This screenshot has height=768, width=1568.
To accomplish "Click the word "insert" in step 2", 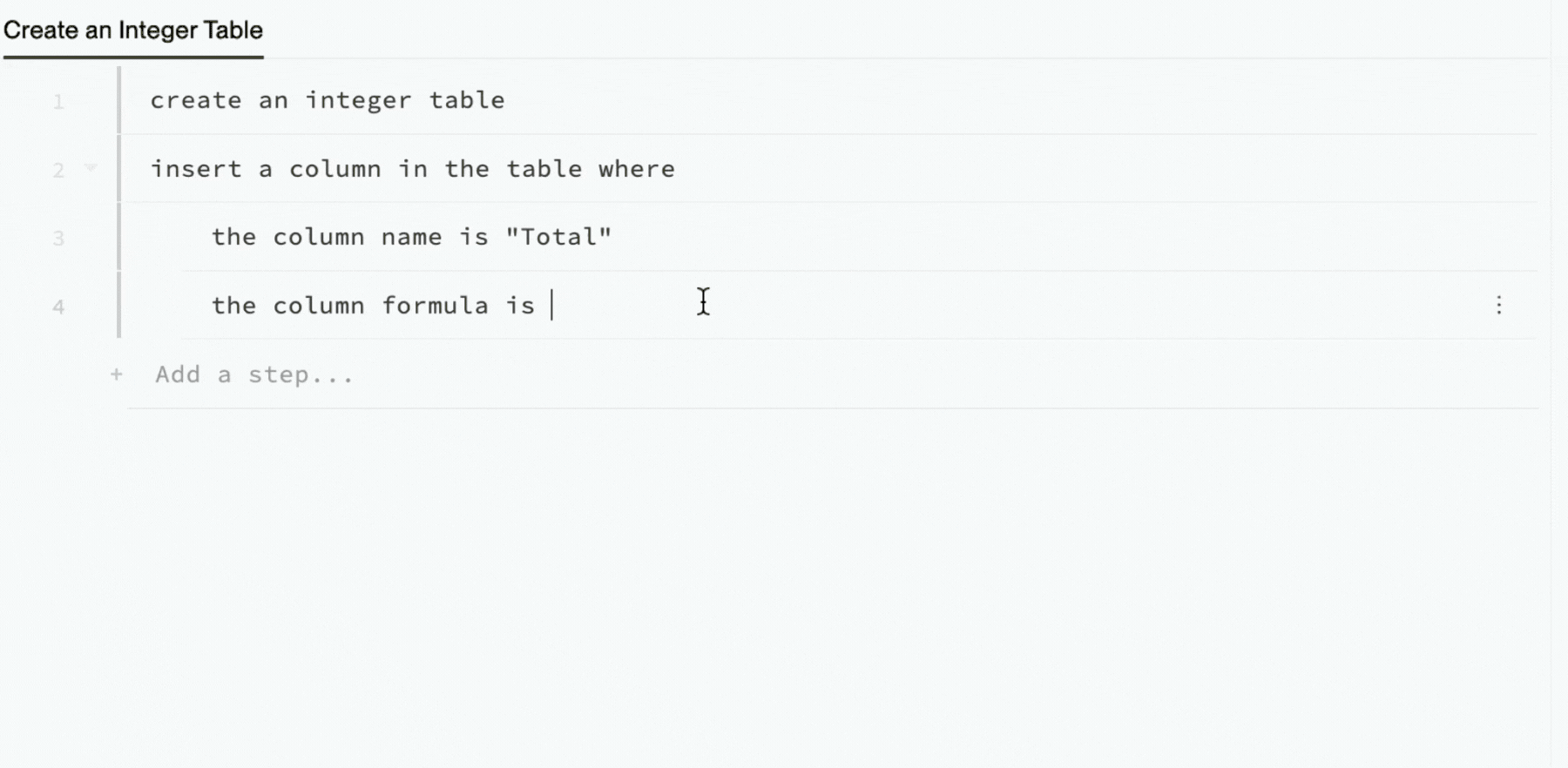I will click(196, 169).
